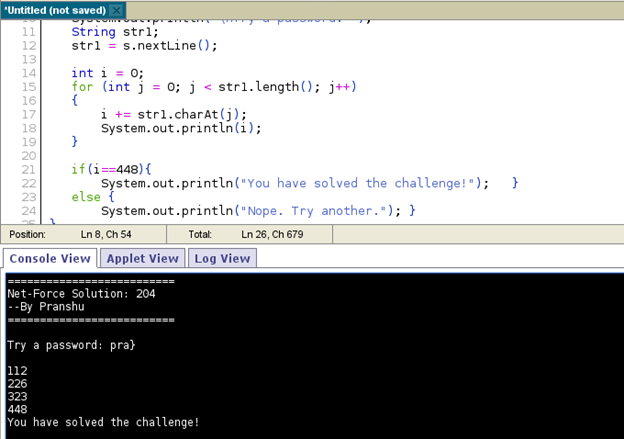Click the "Net-Force Solution: 204" console line
Image resolution: width=624 pixels, height=439 pixels.
81,294
